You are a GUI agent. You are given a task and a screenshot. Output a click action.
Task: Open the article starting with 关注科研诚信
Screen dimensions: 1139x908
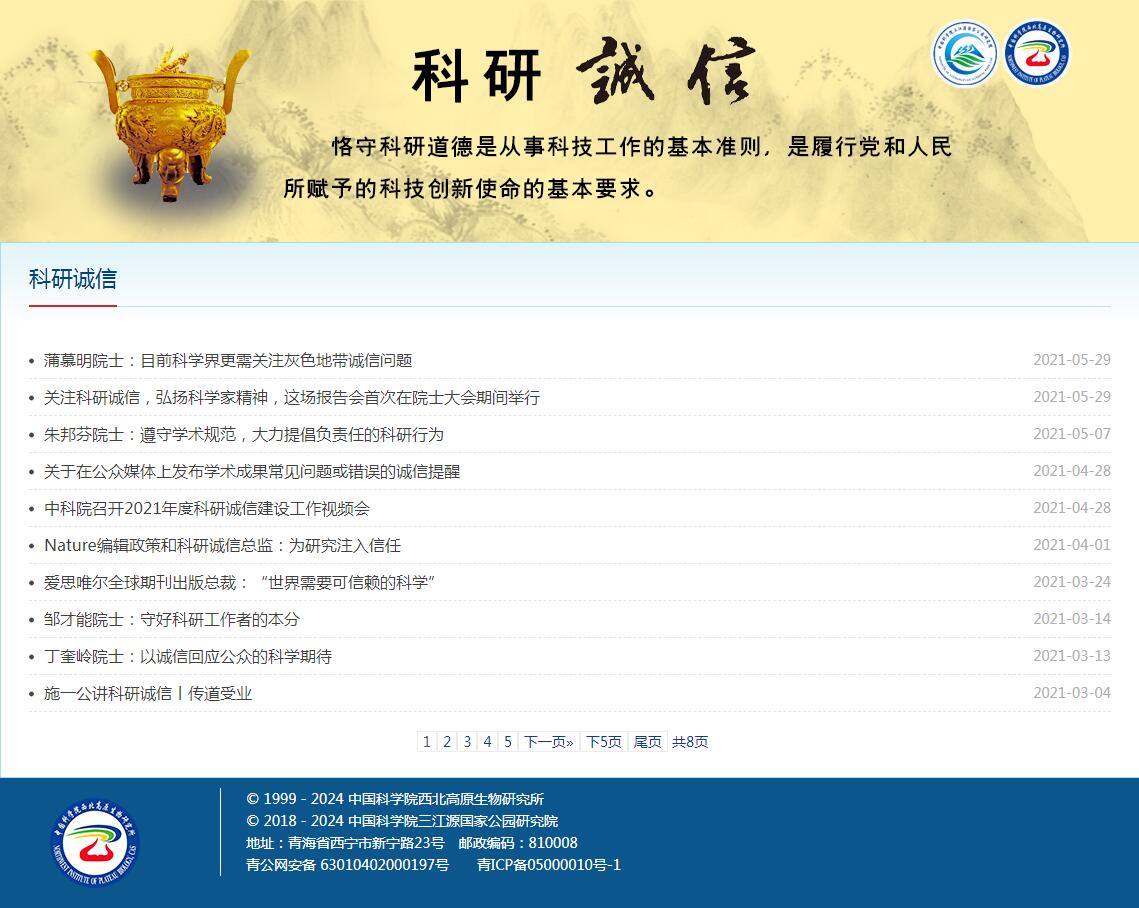[x=291, y=397]
